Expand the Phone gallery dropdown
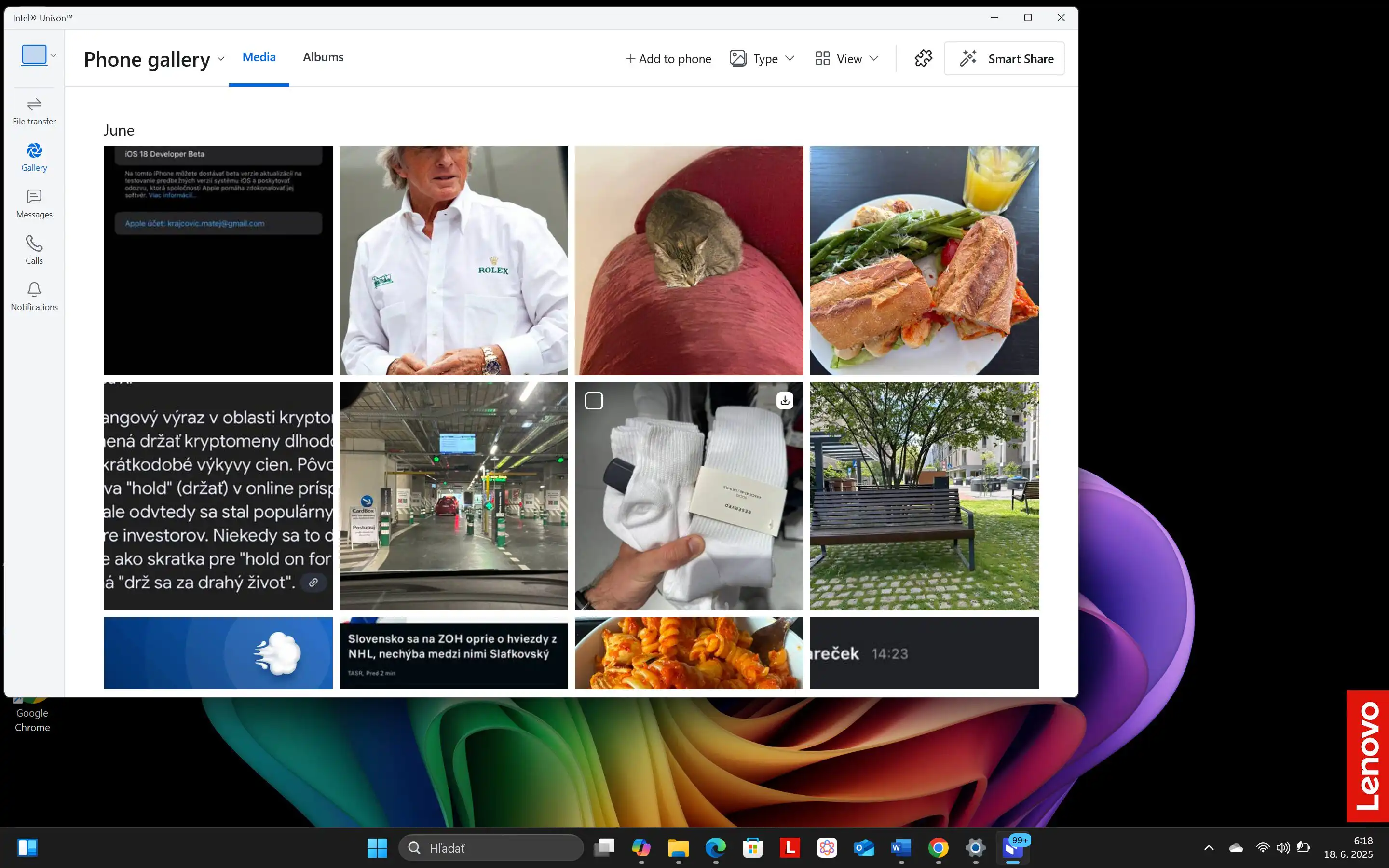Viewport: 1389px width, 868px height. [x=220, y=59]
